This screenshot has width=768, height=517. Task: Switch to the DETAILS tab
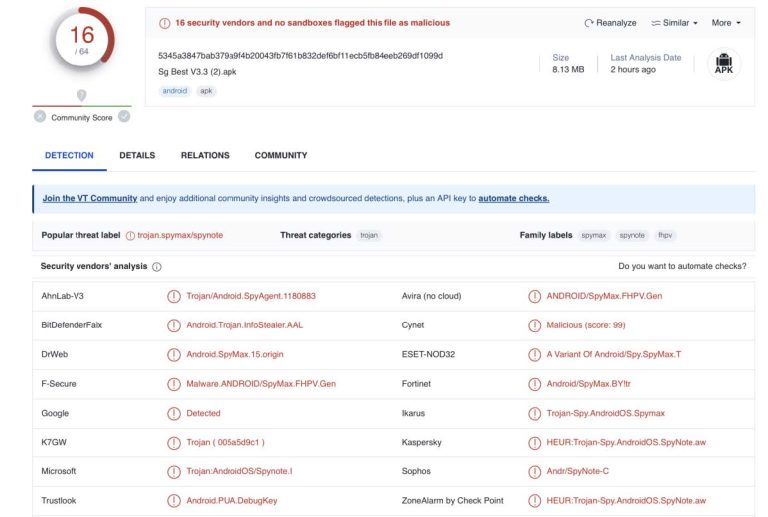coord(137,156)
